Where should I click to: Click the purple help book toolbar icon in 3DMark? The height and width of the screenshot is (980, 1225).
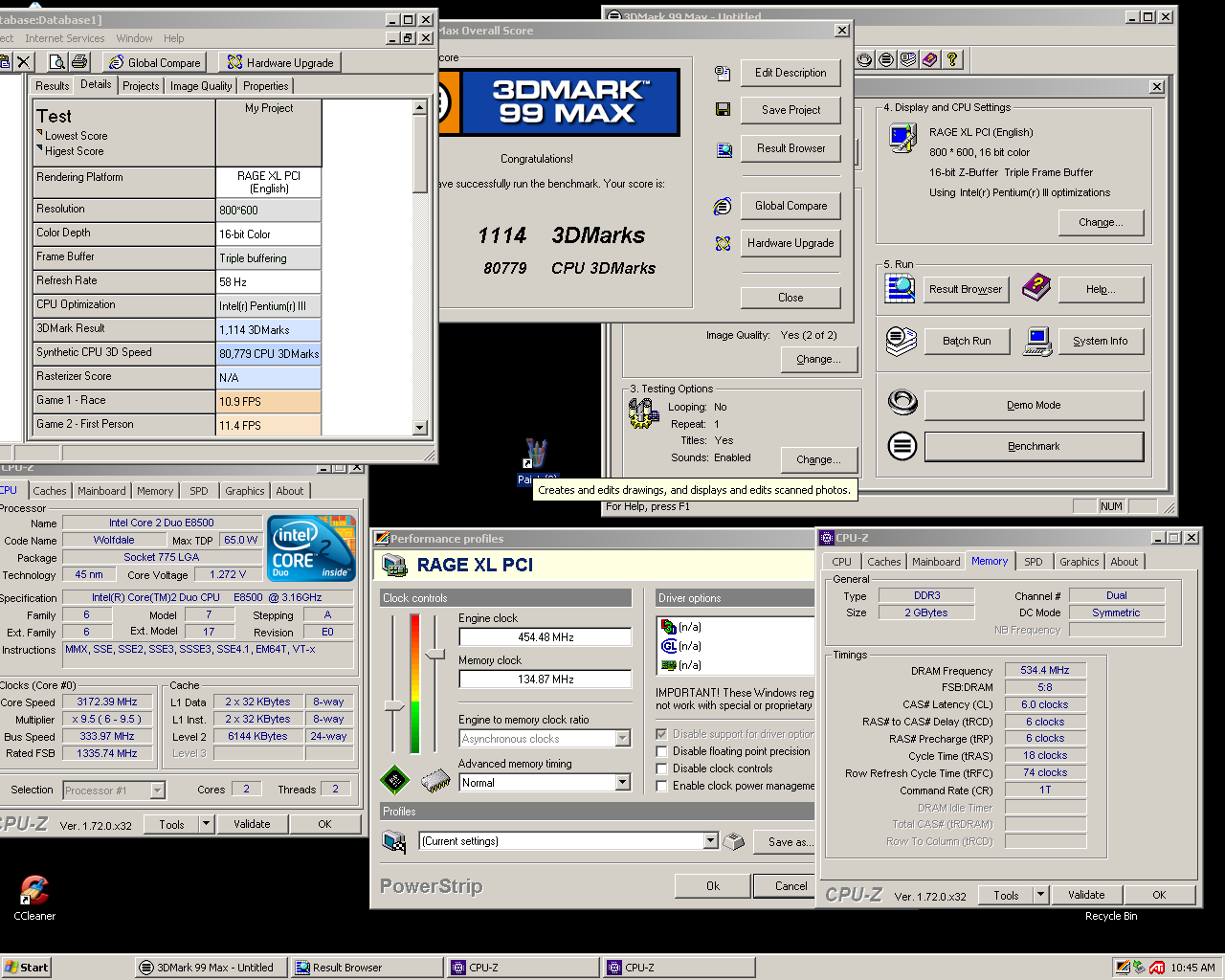[x=930, y=59]
